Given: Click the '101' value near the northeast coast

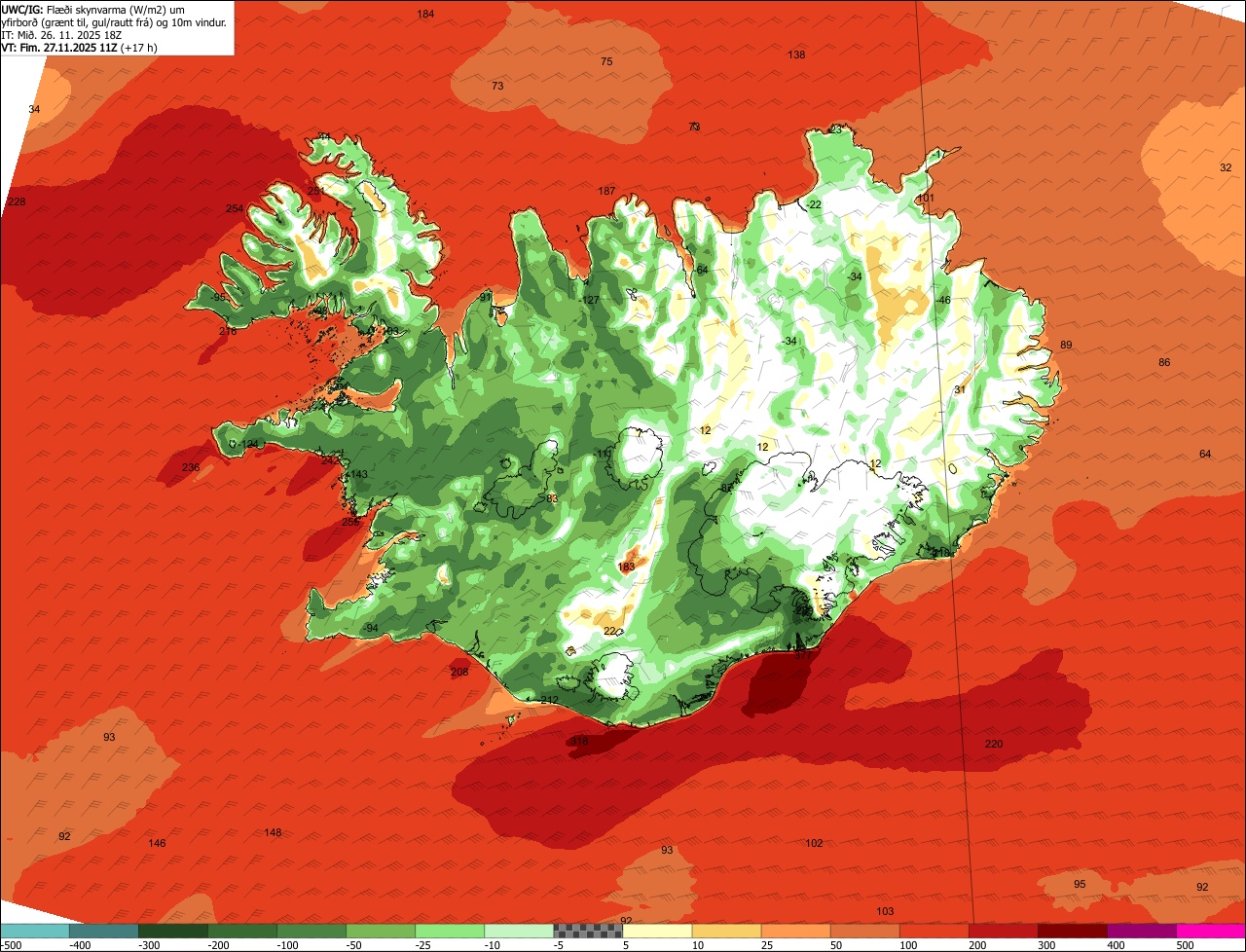Looking at the screenshot, I should [x=926, y=199].
